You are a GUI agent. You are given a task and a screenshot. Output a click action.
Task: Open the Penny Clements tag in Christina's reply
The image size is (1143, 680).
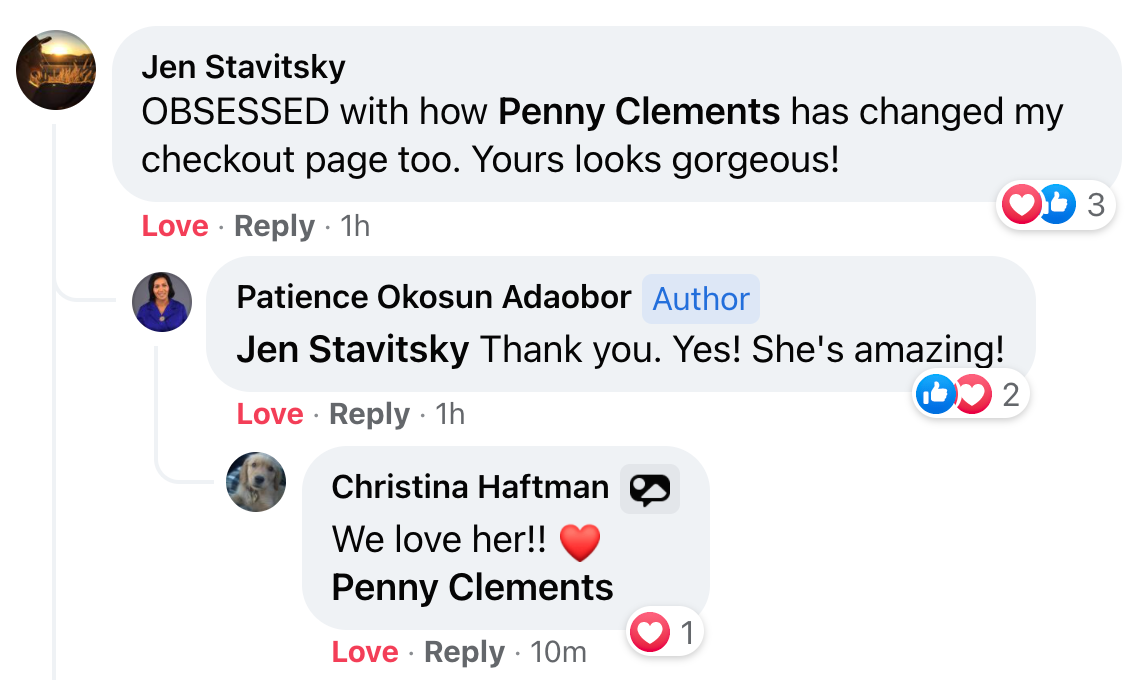click(x=472, y=587)
